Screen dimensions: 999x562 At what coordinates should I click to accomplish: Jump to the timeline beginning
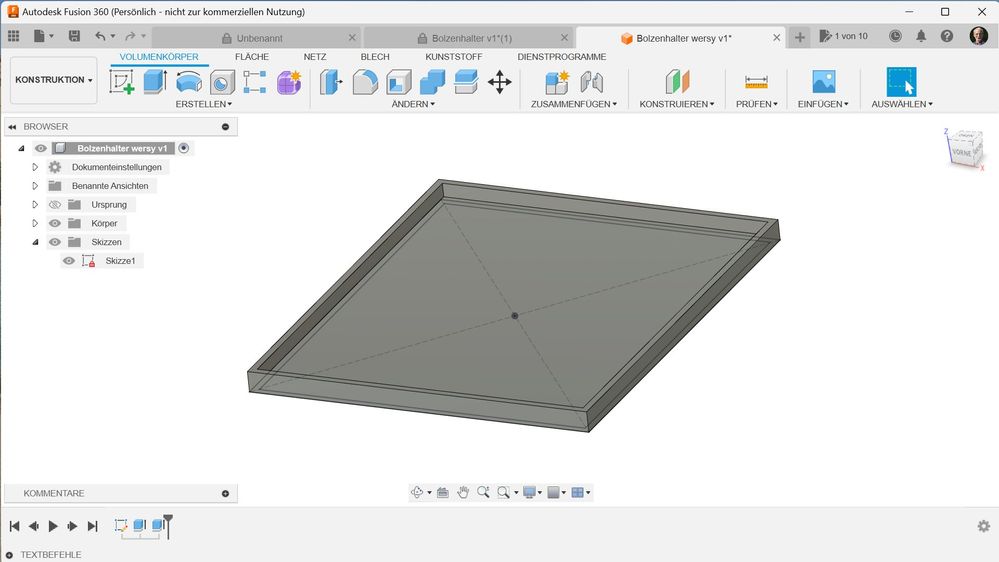(x=15, y=526)
